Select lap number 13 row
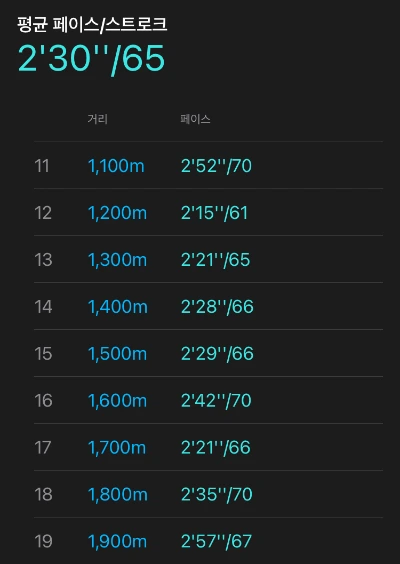Viewport: 400px width, 564px height. [x=208, y=260]
